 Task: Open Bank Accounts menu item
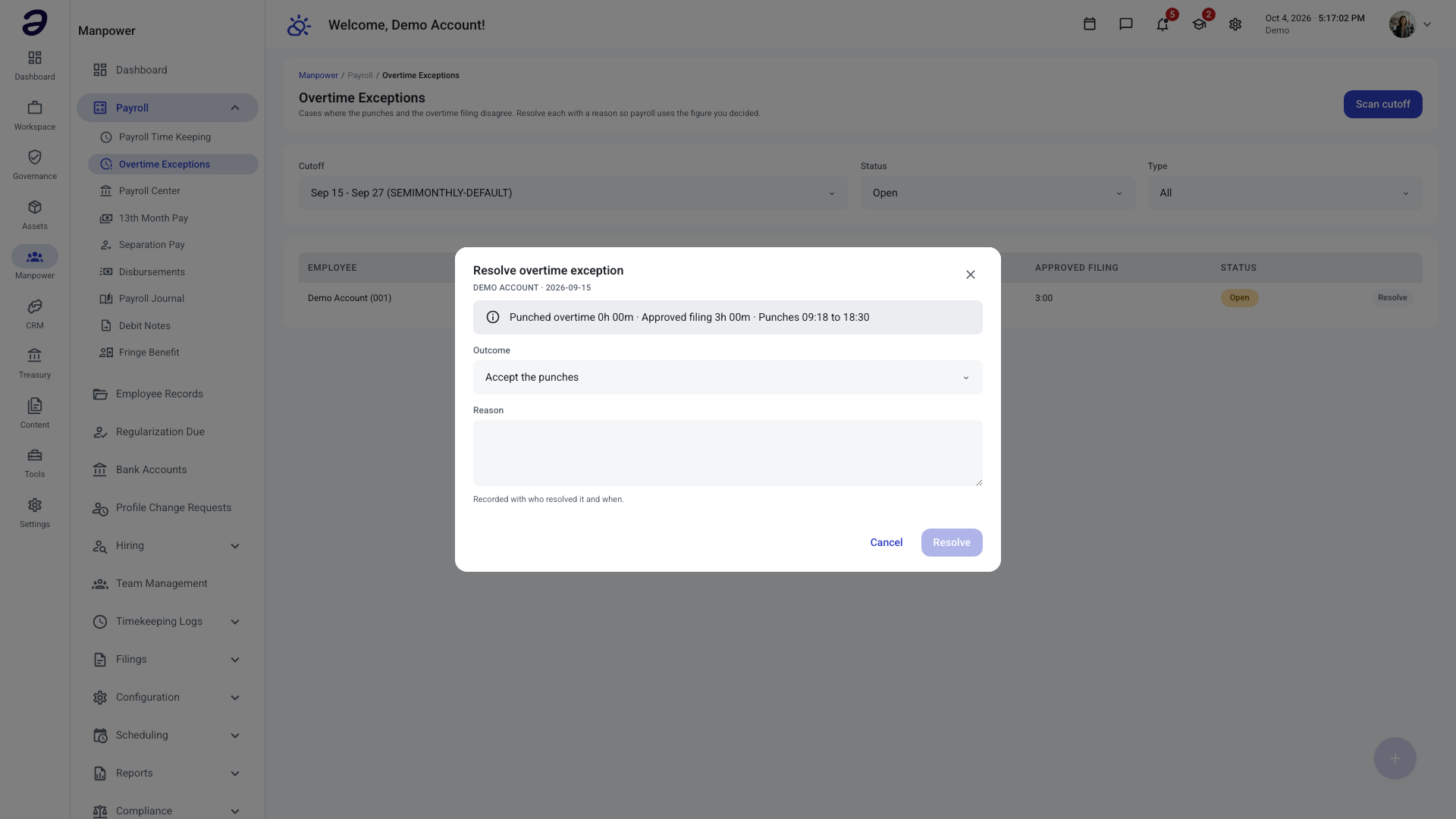168,470
